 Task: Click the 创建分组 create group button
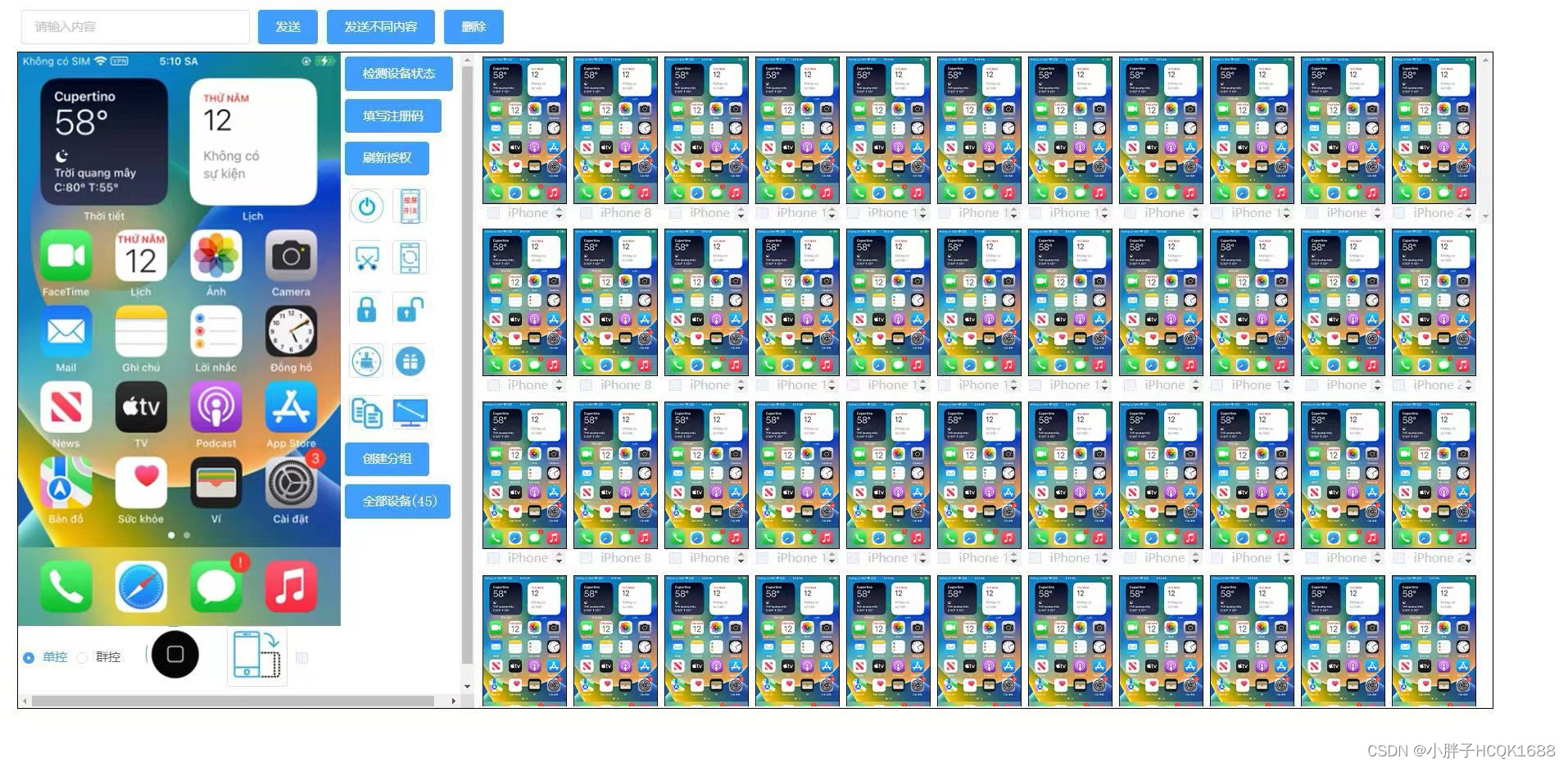coord(387,459)
